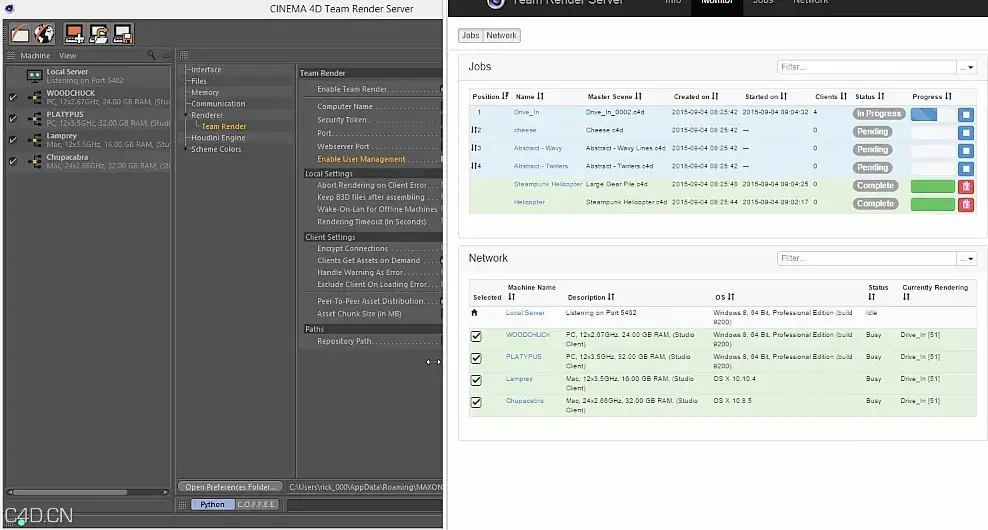This screenshot has height=530, width=988.
Task: Expand the Scheme Colors tree node
Action: click(187, 149)
